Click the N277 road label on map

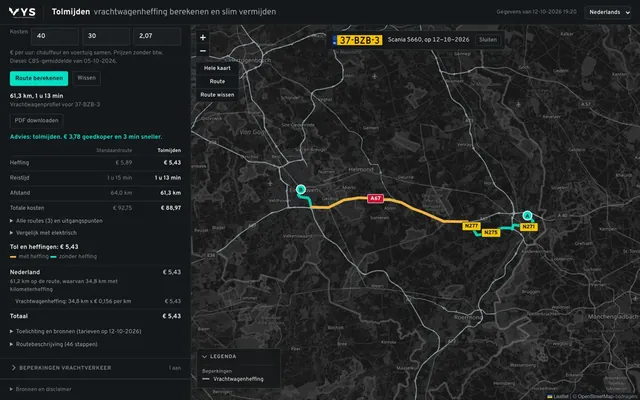tap(471, 226)
